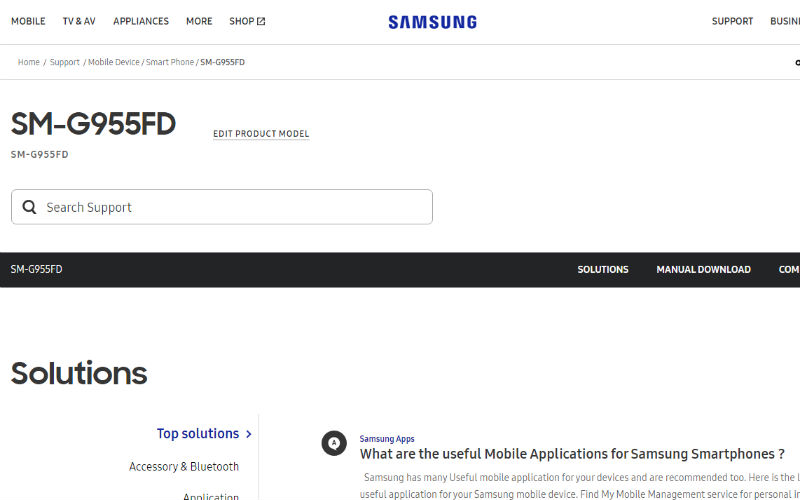This screenshot has height=500, width=800.
Task: Switch to the MANUAL DOWNLOAD tab
Action: (703, 269)
